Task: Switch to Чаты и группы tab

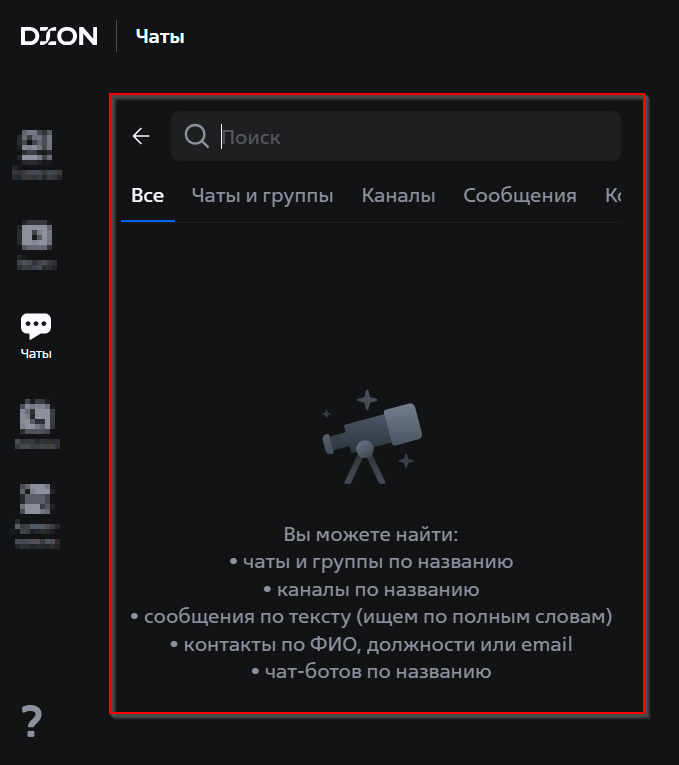Action: (x=262, y=196)
